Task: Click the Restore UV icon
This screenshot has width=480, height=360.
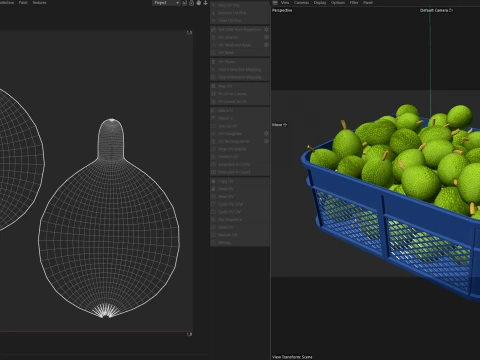Action: coord(214,235)
